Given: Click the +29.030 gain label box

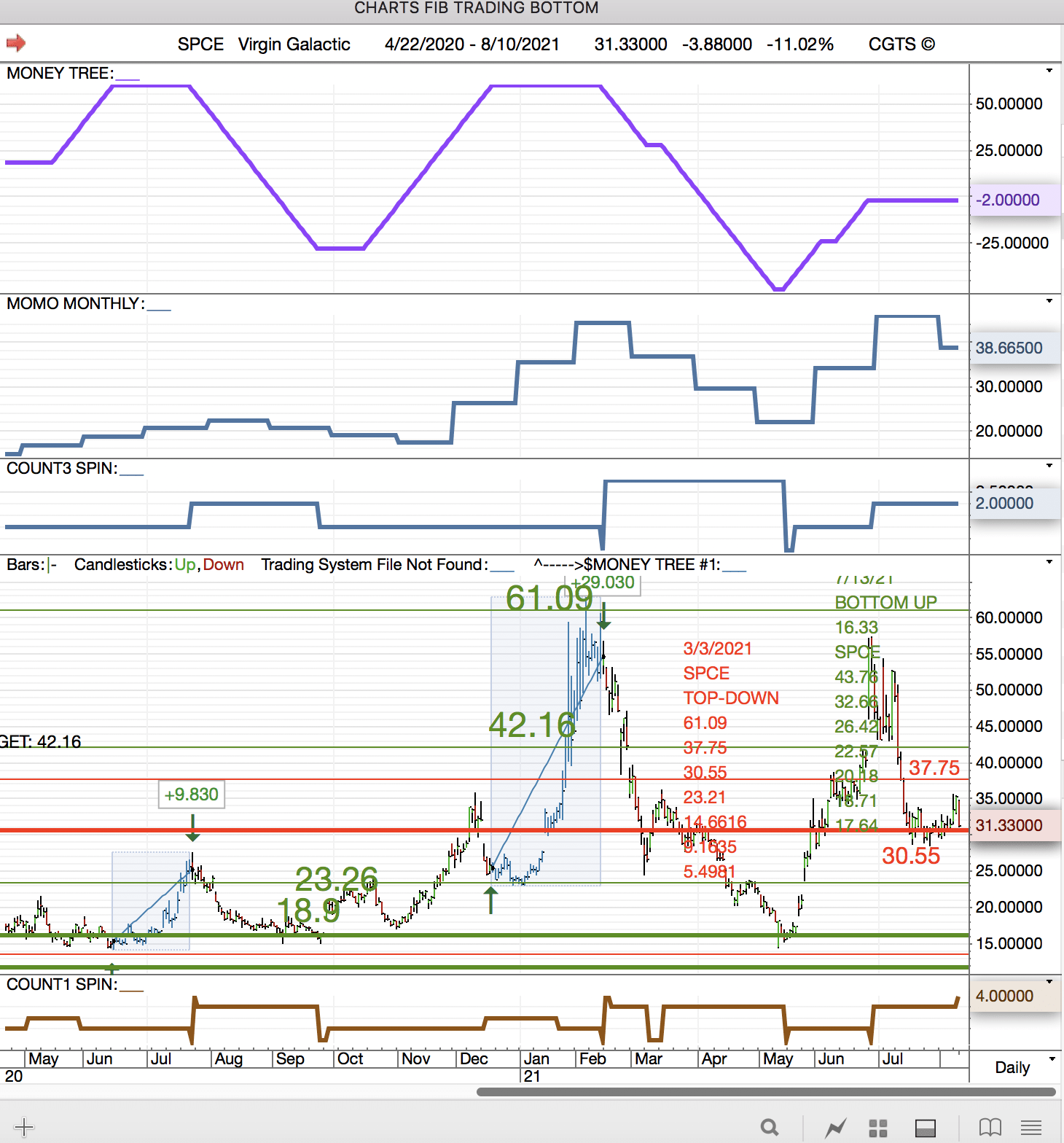Looking at the screenshot, I should [x=603, y=584].
